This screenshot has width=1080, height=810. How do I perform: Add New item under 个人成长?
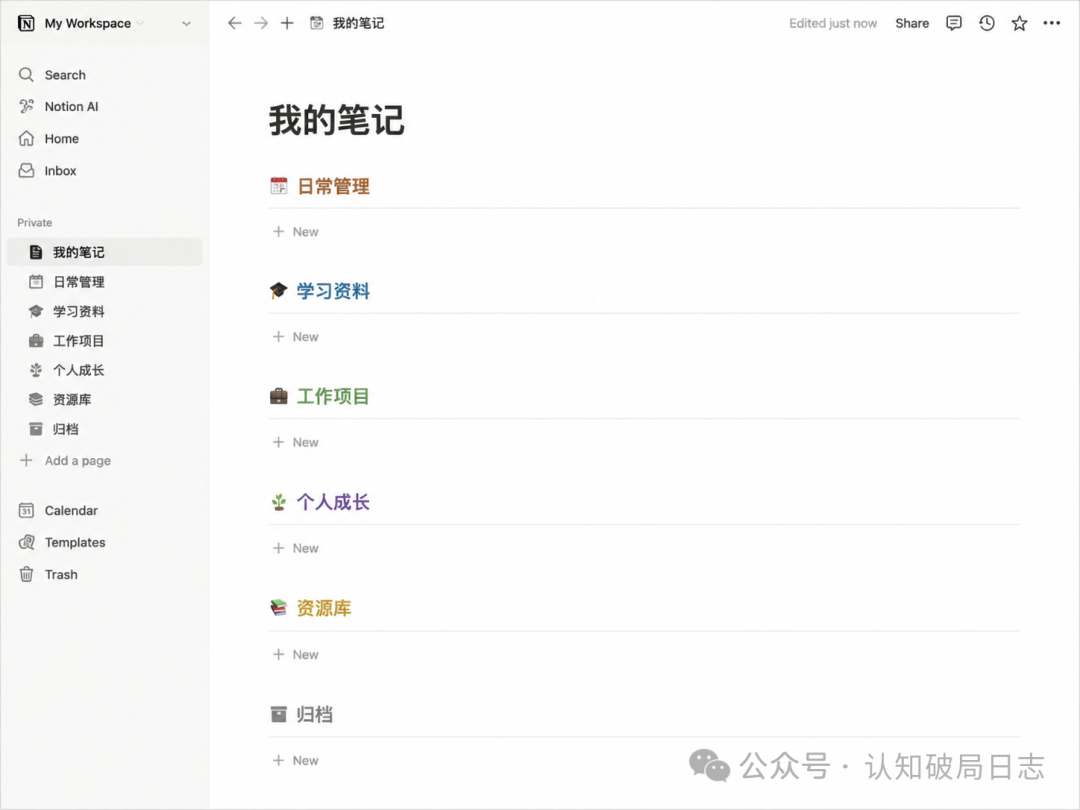click(296, 548)
